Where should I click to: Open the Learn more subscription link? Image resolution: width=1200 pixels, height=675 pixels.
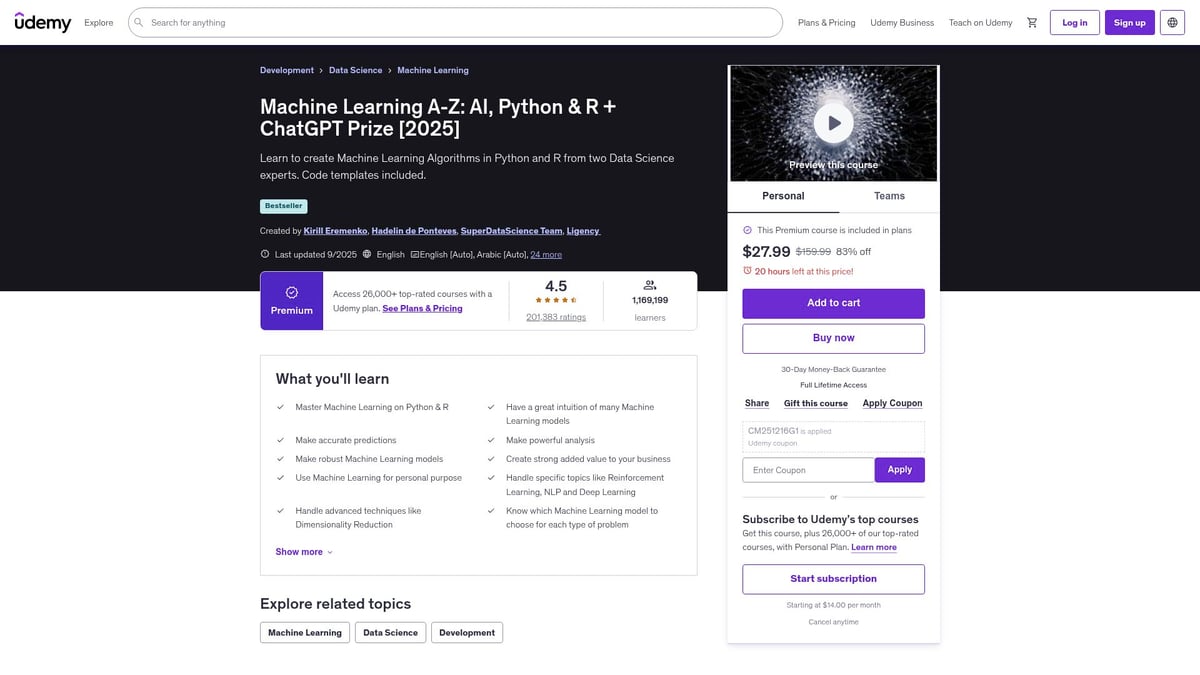point(874,547)
